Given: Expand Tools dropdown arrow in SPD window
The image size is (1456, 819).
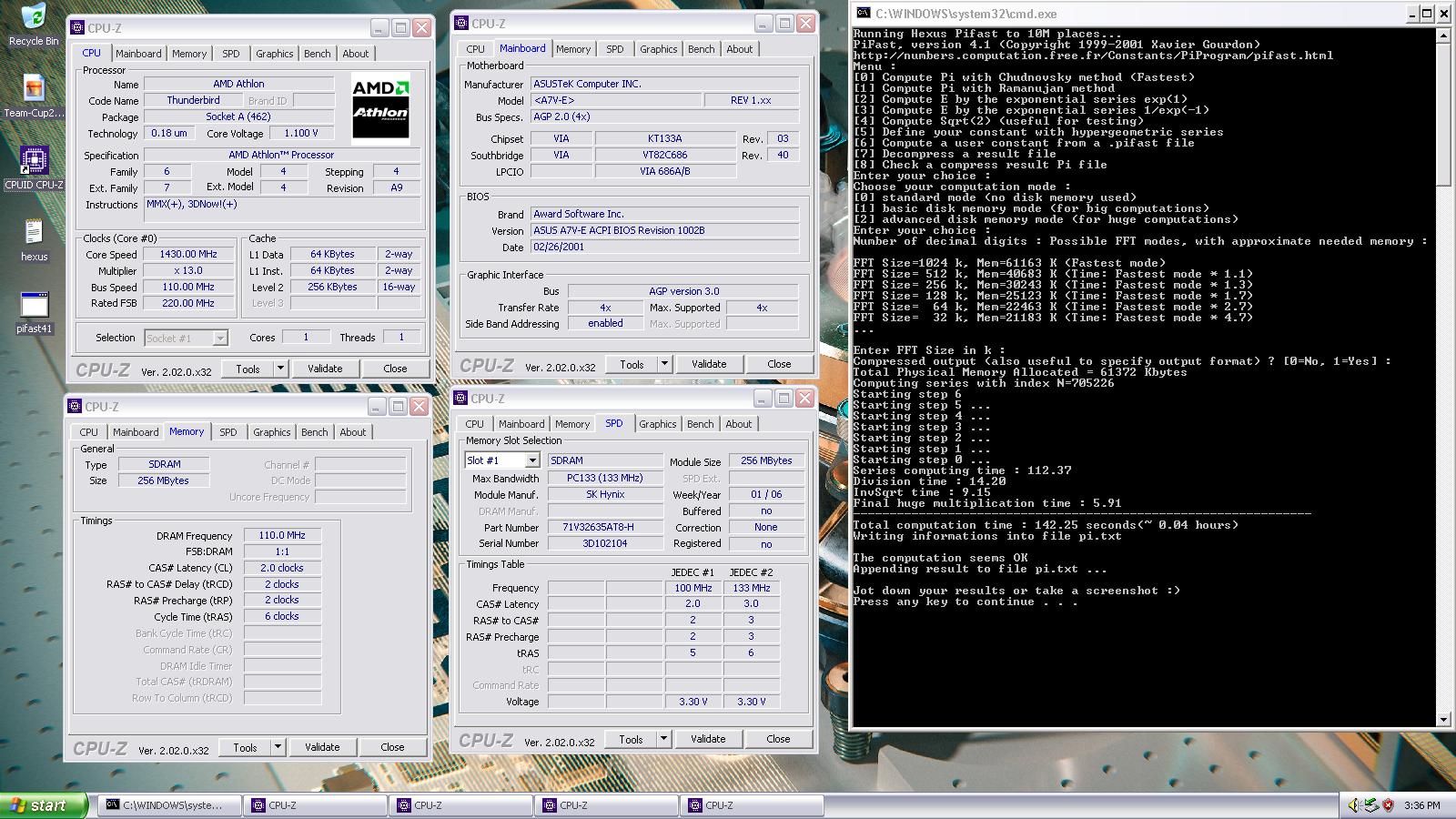Looking at the screenshot, I should (x=663, y=739).
